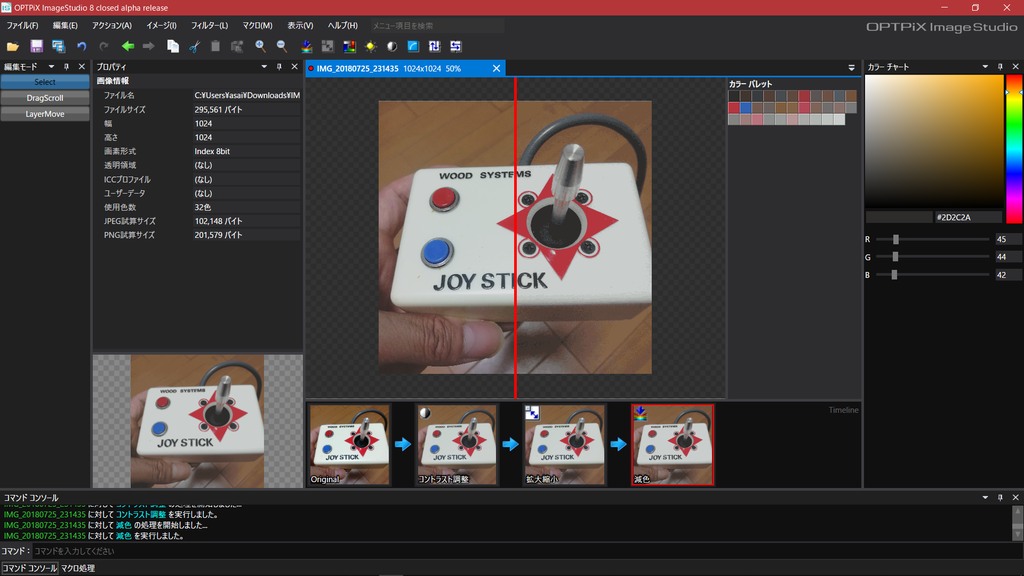The width and height of the screenshot is (1024, 576).
Task: Close the IMG_20180725_231435 document tab
Action: coord(496,69)
